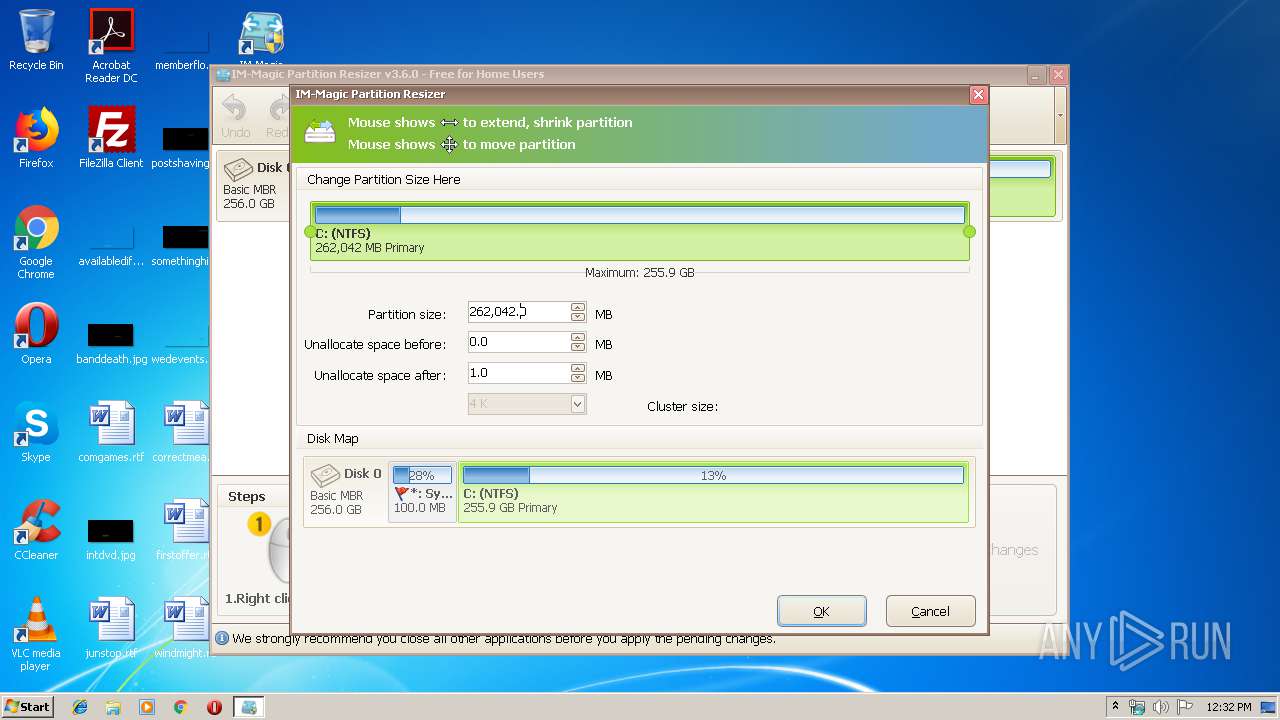Click the 'Disk Map' section label

(332, 439)
